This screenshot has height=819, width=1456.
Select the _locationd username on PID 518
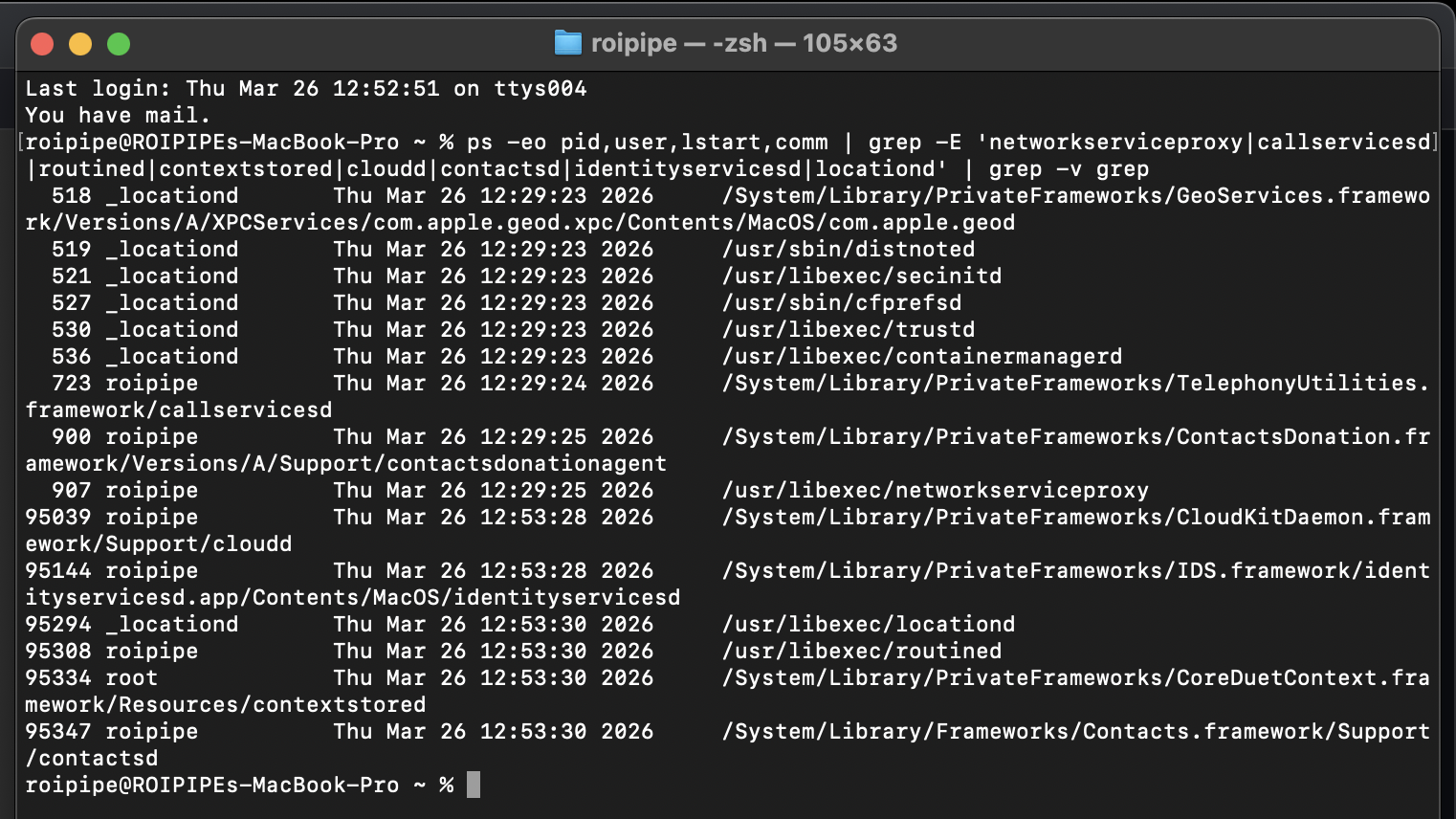coord(174,195)
